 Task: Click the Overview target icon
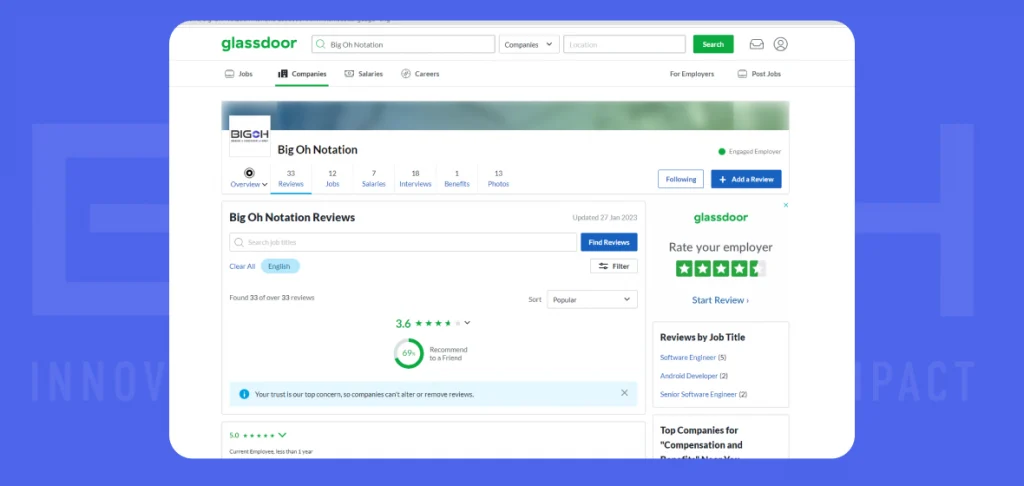point(249,173)
